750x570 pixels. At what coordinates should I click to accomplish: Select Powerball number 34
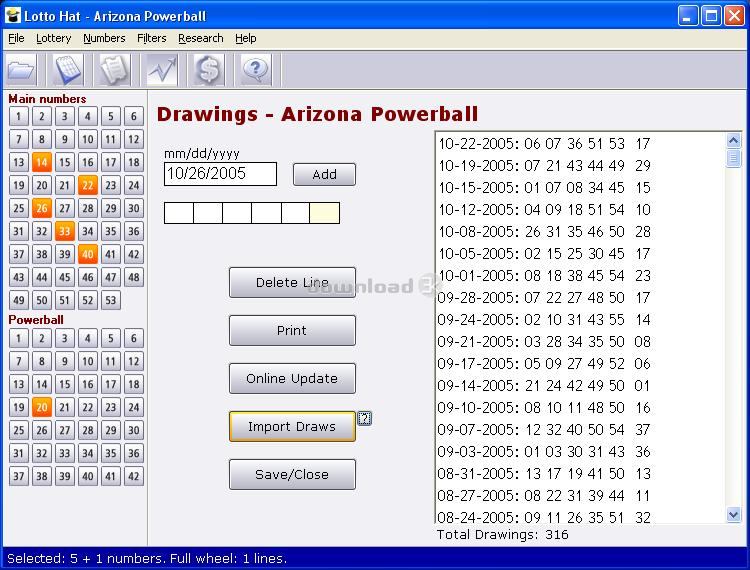pos(88,453)
